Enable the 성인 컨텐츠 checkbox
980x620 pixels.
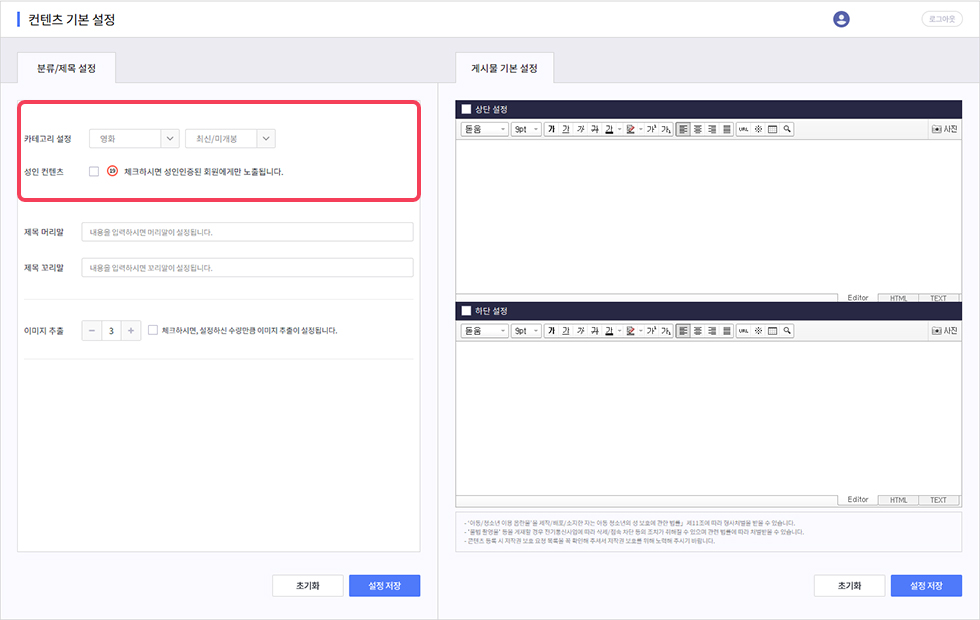click(x=94, y=171)
